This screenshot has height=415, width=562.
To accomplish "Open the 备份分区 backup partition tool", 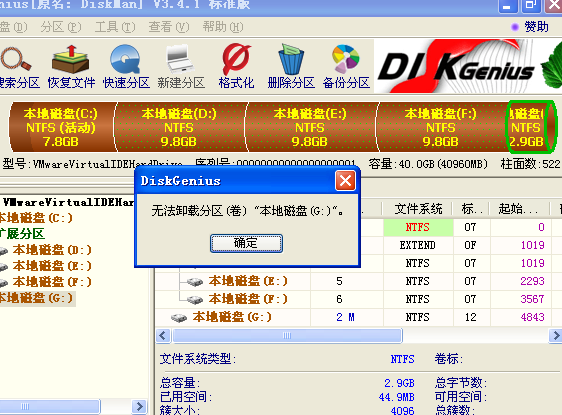I will point(346,59).
